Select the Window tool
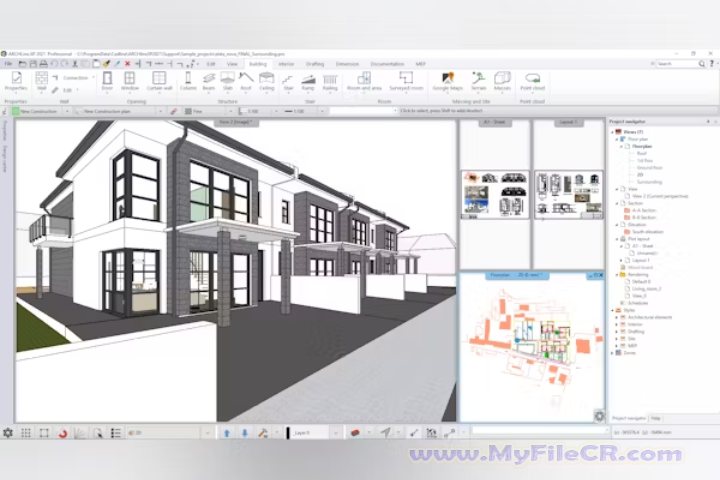Viewport: 720px width, 480px height. (130, 80)
